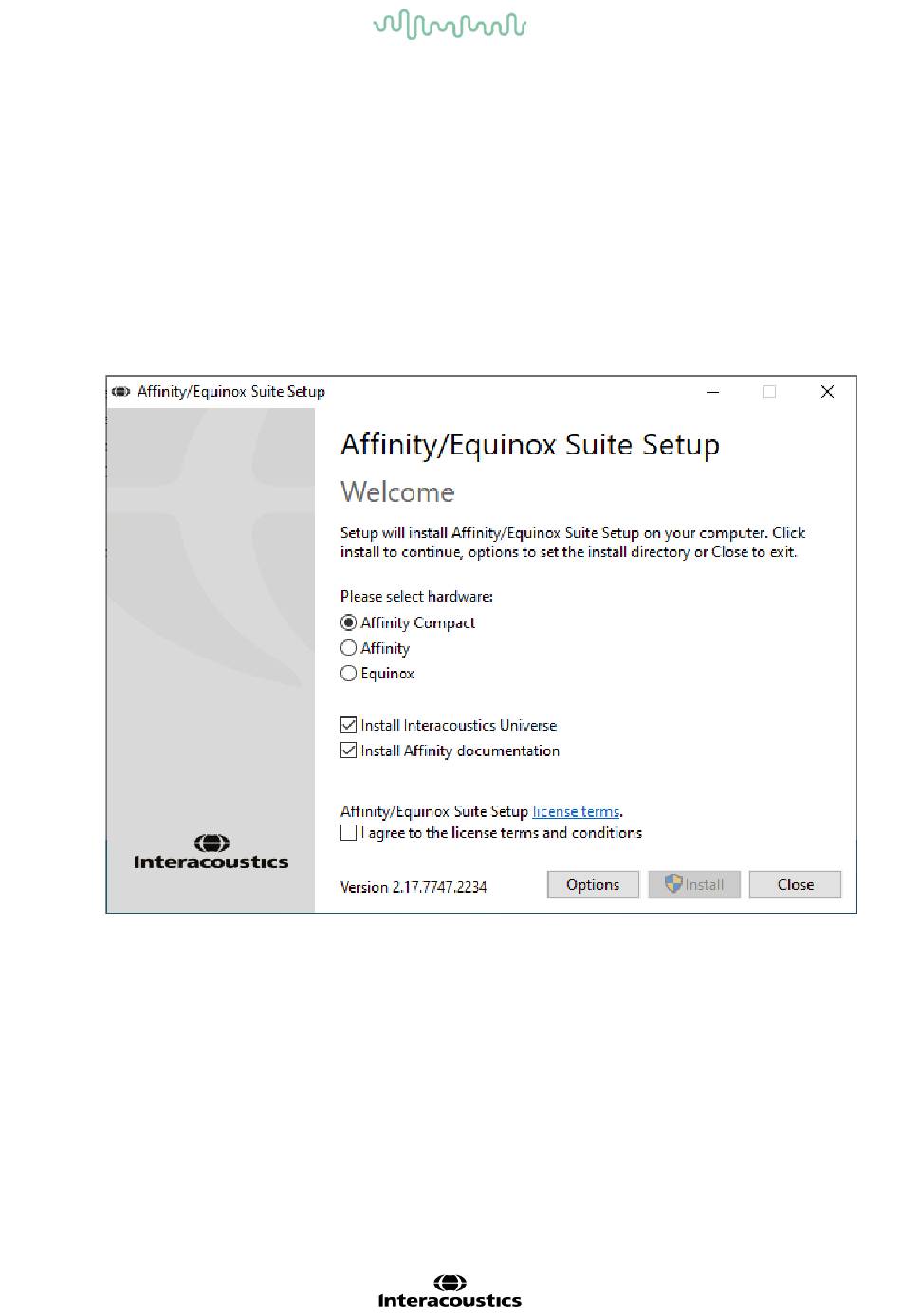Click the Close button
The height and width of the screenshot is (1316, 901).
[x=795, y=884]
